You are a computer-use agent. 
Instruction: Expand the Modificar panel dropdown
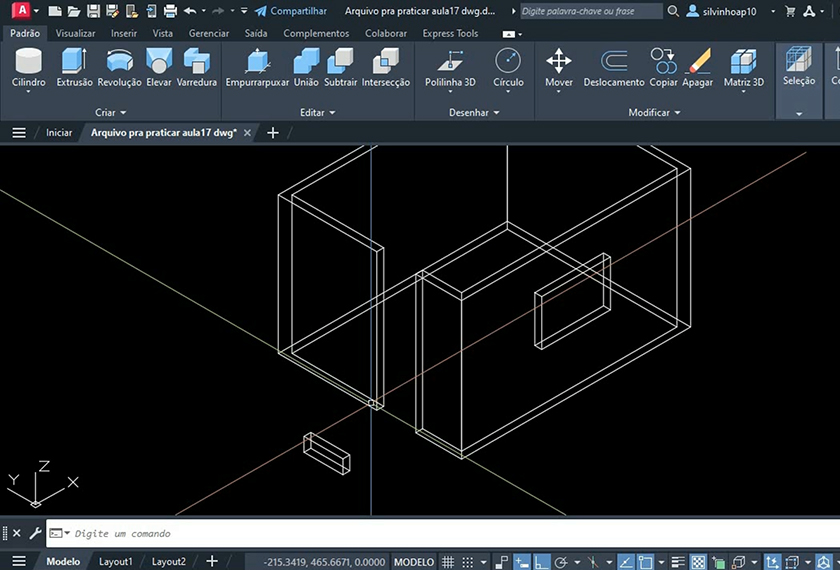click(x=654, y=113)
